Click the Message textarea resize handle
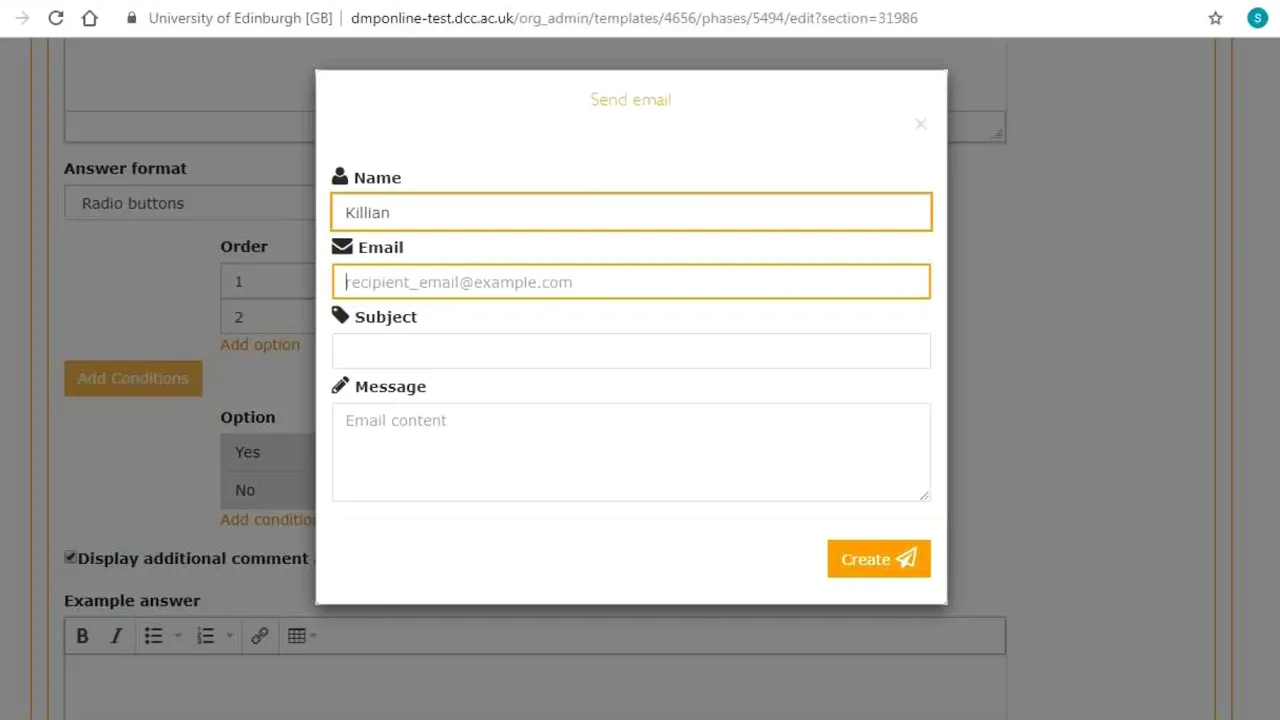 click(924, 495)
